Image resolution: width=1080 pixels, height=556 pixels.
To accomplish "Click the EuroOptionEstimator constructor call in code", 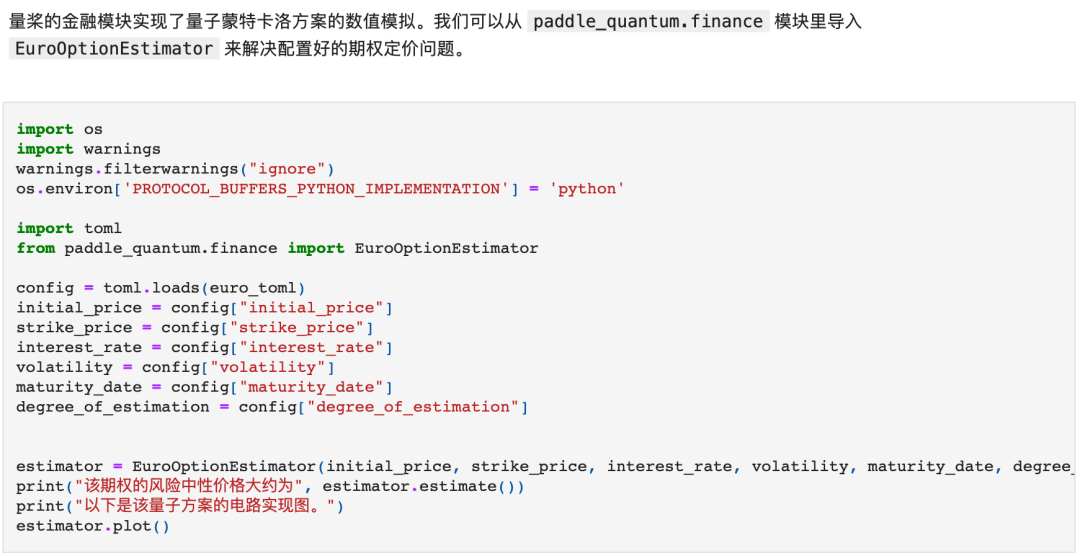I will click(x=224, y=467).
